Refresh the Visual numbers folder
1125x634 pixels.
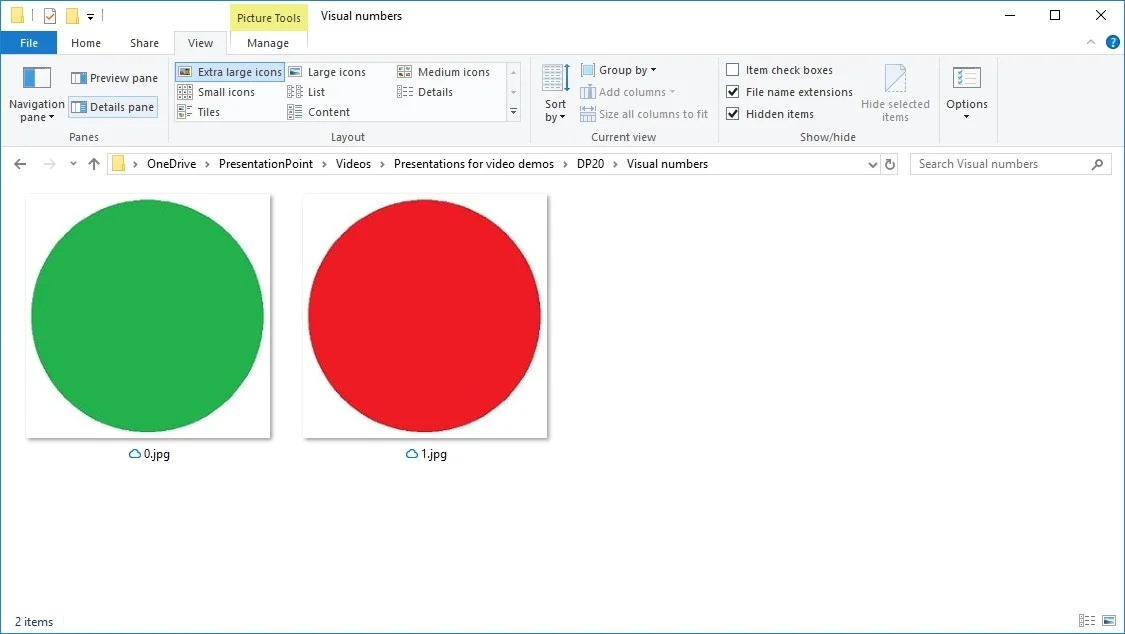point(891,164)
